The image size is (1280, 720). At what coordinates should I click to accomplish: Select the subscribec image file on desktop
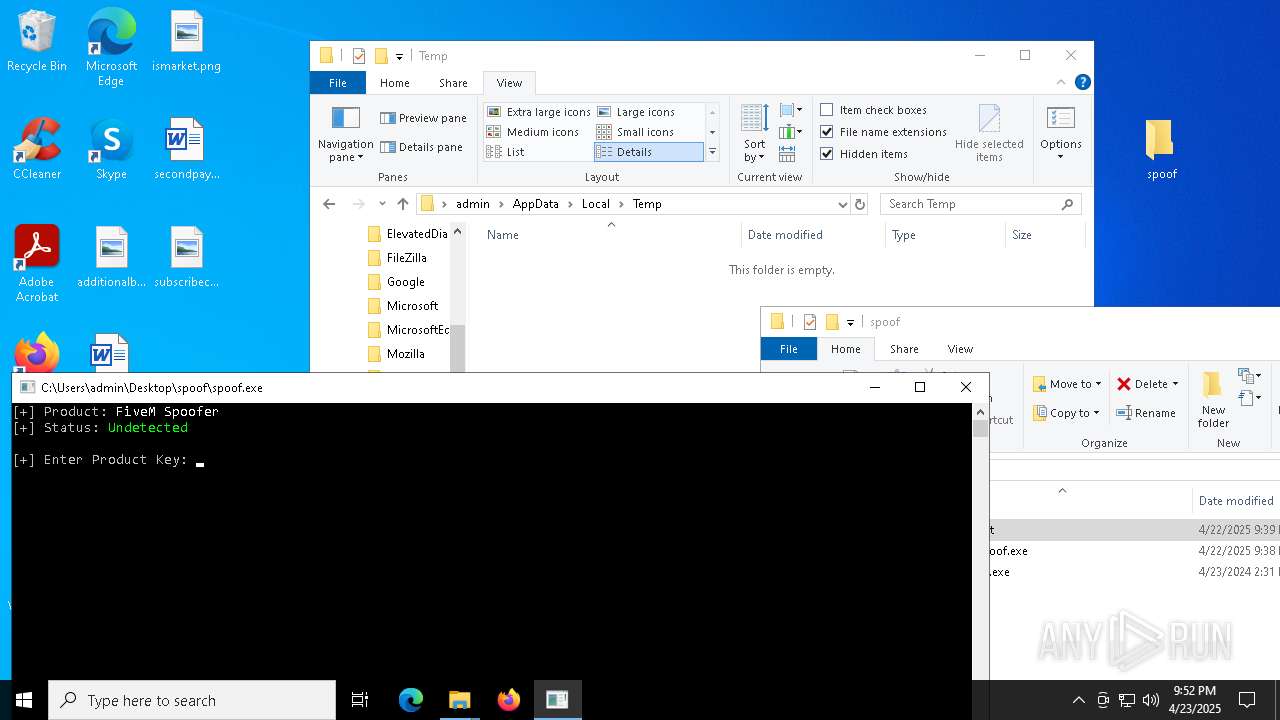(186, 258)
